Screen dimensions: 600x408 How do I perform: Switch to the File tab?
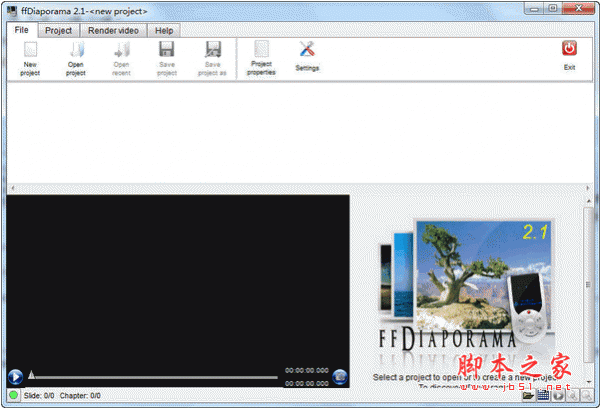21,30
